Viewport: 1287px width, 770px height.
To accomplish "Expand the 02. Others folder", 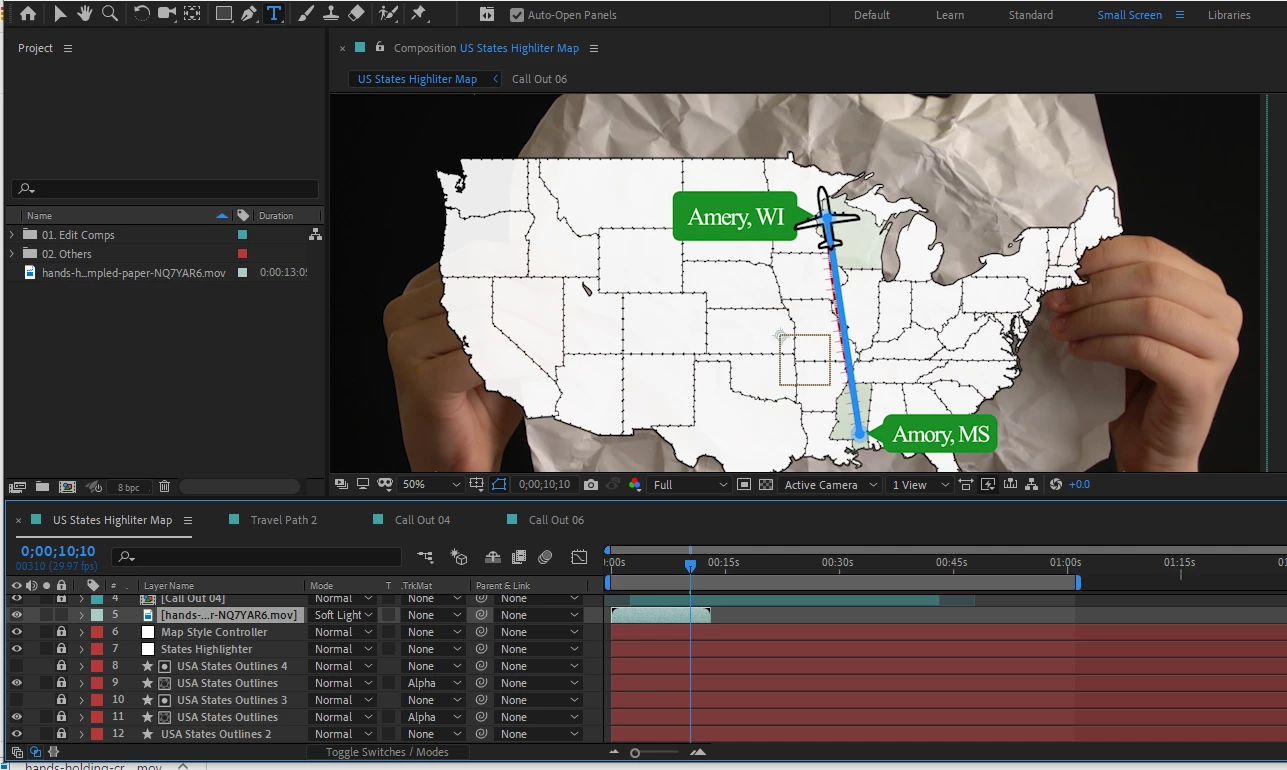I will 12,254.
